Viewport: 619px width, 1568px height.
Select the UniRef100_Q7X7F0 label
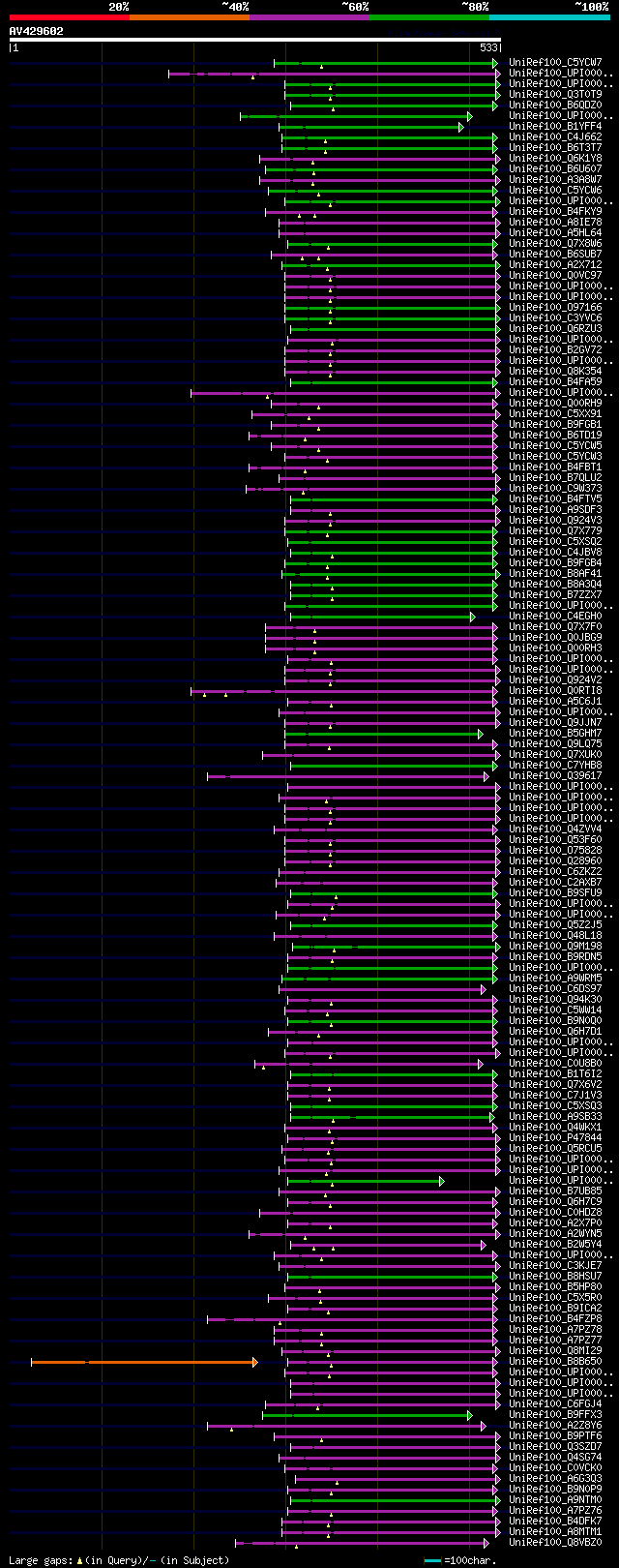click(555, 626)
